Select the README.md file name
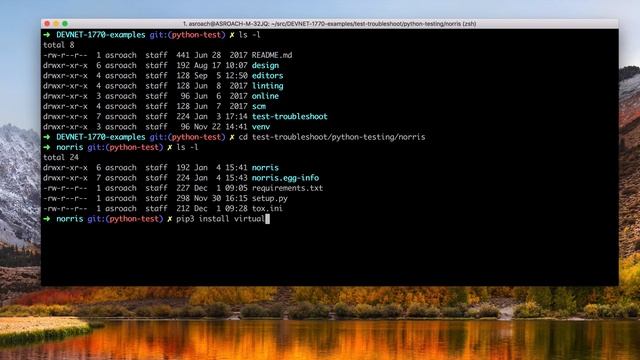Image resolution: width=640 pixels, height=360 pixels. (272, 55)
